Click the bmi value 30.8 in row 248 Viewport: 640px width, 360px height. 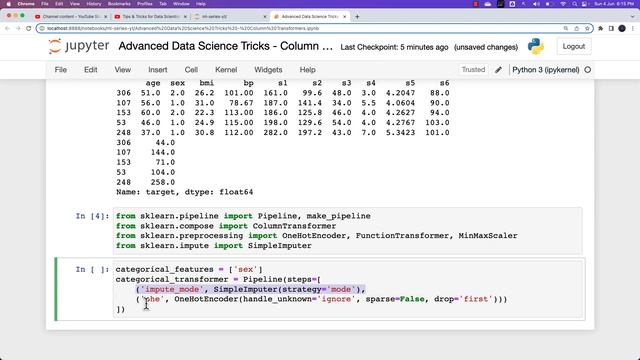(204, 133)
